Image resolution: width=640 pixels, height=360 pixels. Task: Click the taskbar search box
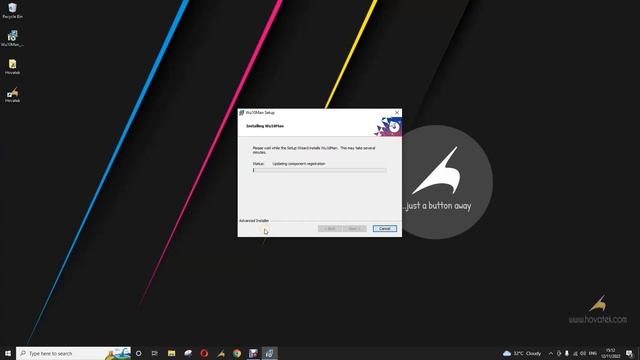(73, 353)
